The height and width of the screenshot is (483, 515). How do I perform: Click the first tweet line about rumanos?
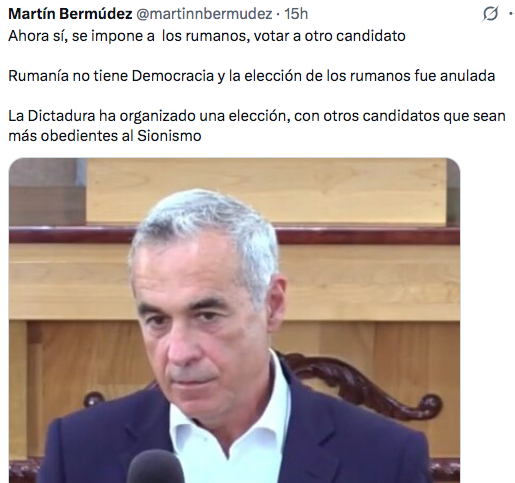coord(207,36)
